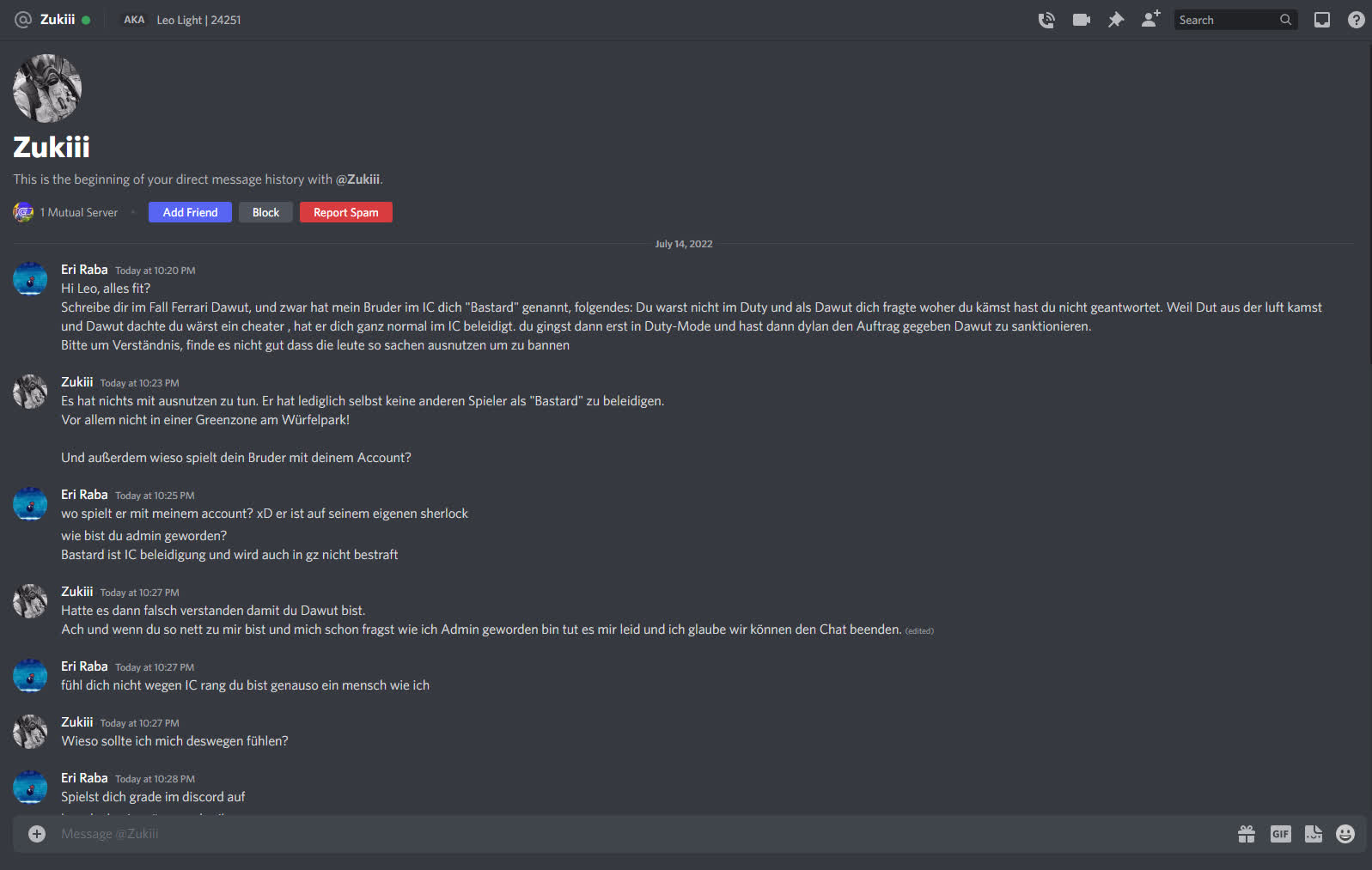Screen dimensions: 1372x870
Task: Click Eri Raba username in first message
Action: (x=84, y=270)
